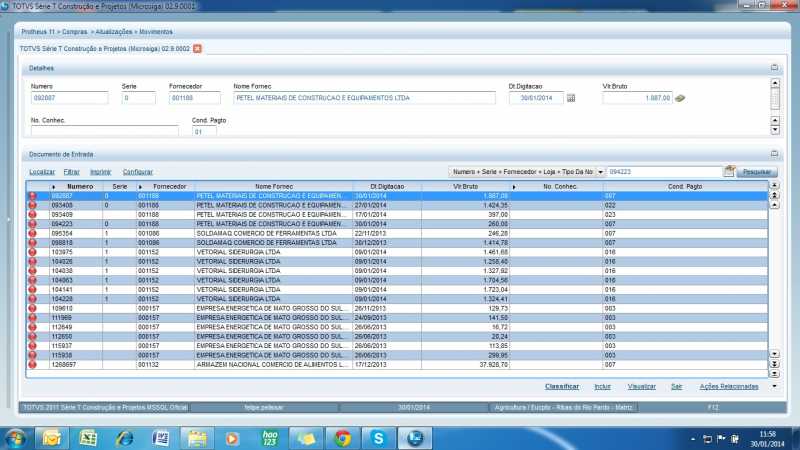
Task: Click the red status icon for row 093408
Action: [x=33, y=205]
